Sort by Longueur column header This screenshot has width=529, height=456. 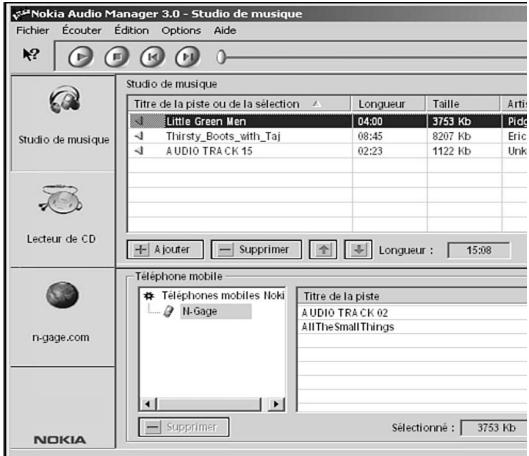tap(389, 104)
